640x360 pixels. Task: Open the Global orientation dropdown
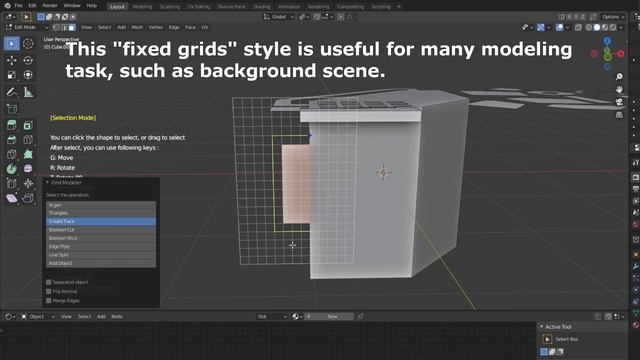coord(279,17)
